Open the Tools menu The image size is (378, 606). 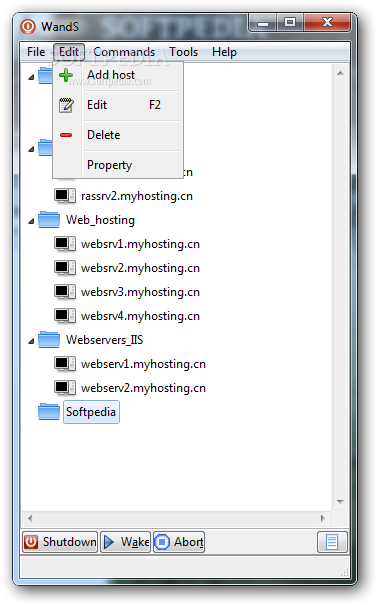[x=183, y=52]
